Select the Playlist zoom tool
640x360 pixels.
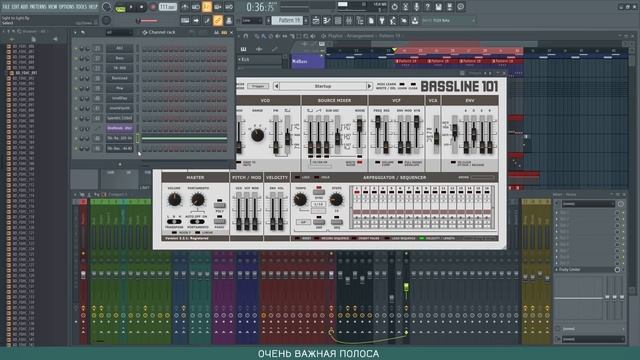306,36
